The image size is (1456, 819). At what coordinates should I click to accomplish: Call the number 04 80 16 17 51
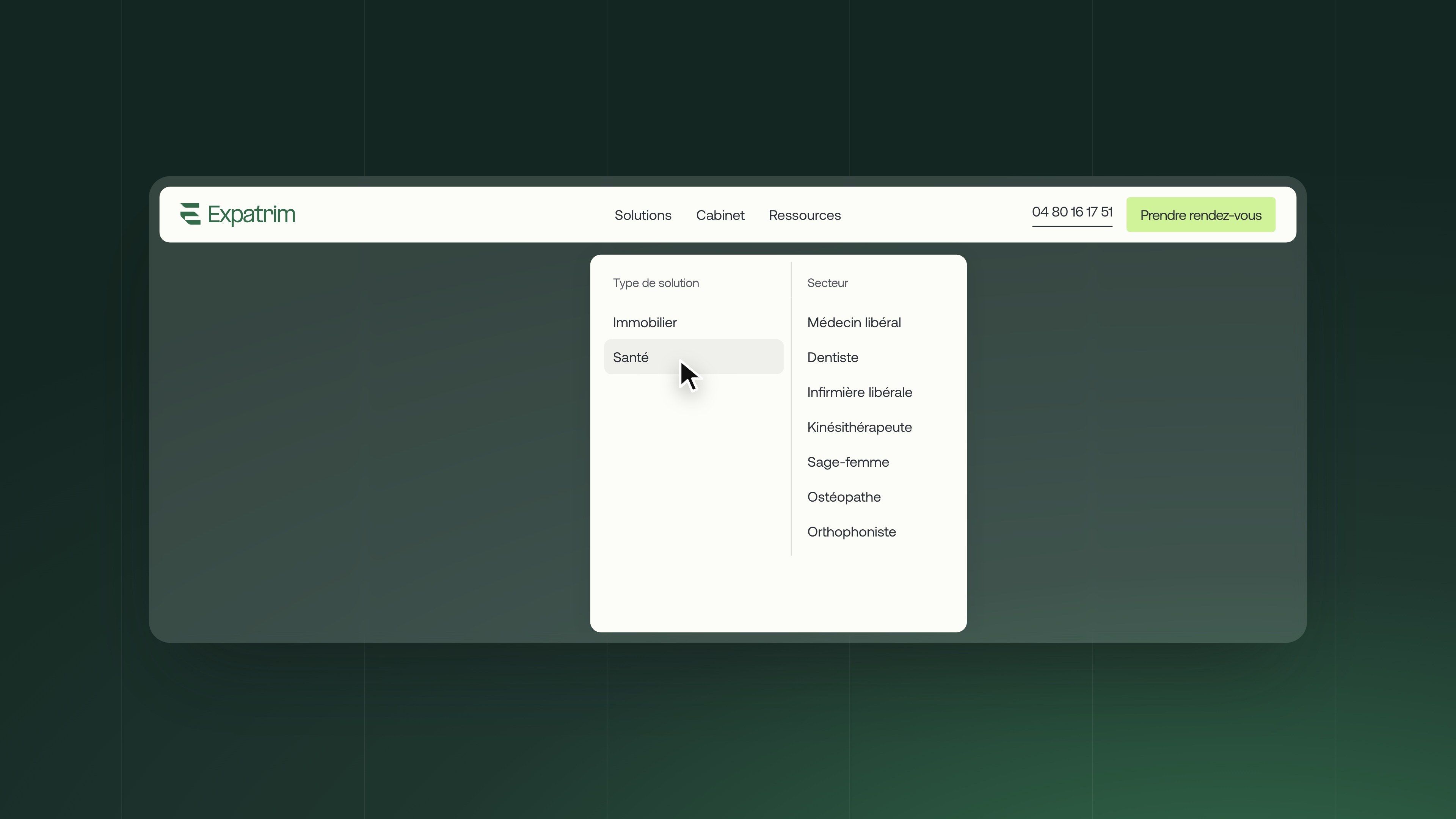1072,212
